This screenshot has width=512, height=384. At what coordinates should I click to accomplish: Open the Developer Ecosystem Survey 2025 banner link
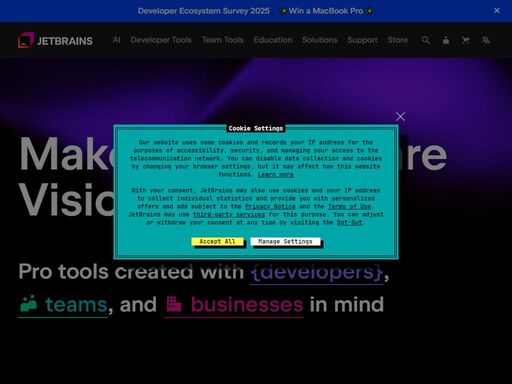click(204, 11)
